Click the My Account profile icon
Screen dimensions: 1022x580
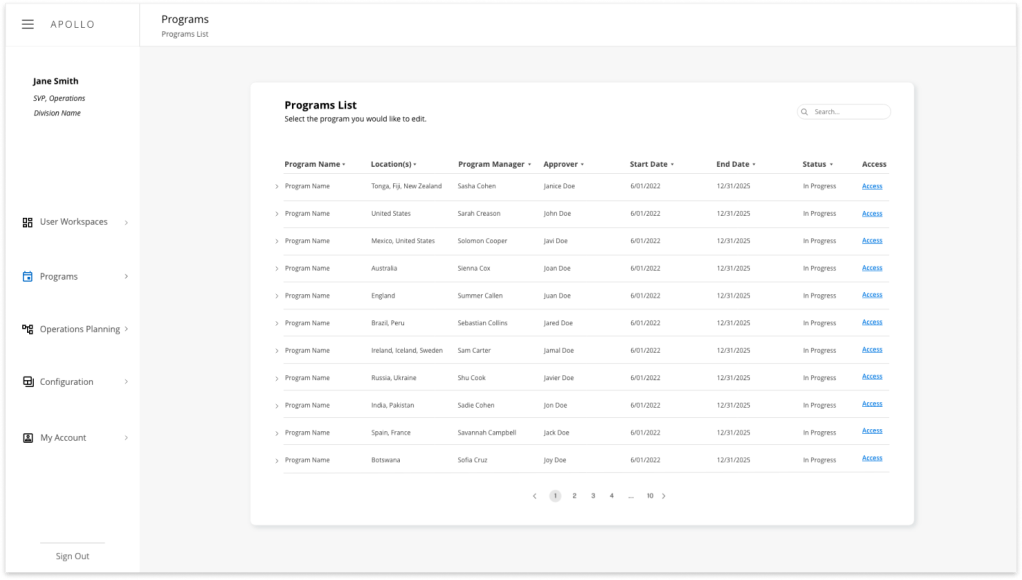[x=28, y=438]
